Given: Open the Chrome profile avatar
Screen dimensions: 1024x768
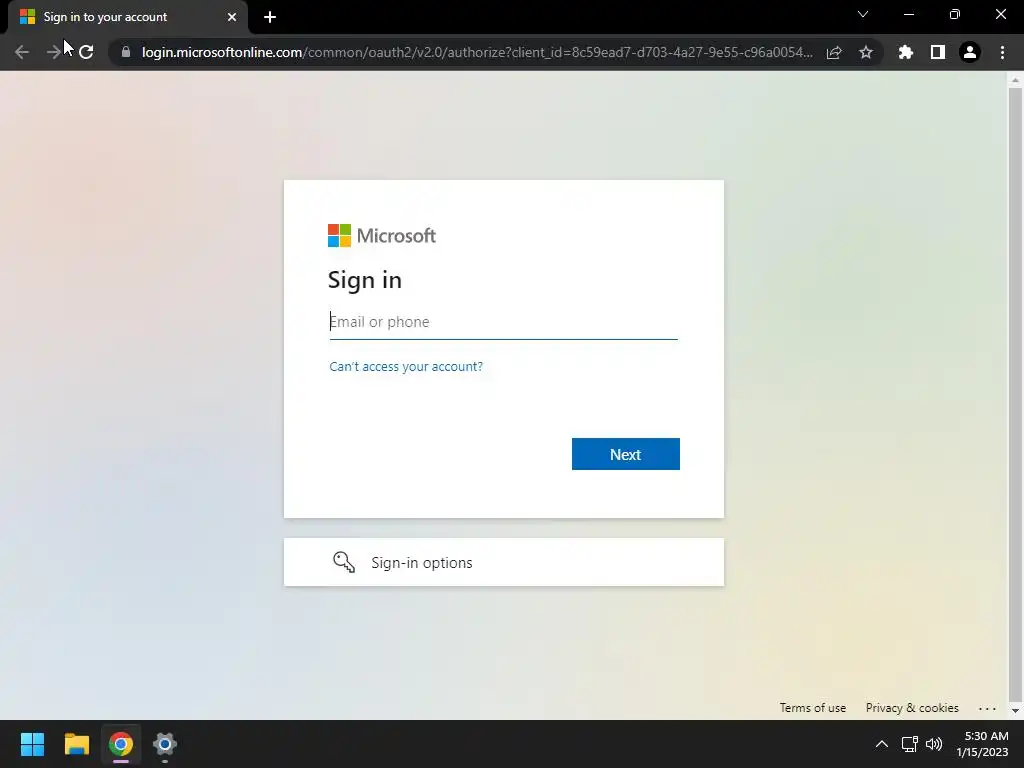Looking at the screenshot, I should [x=970, y=52].
